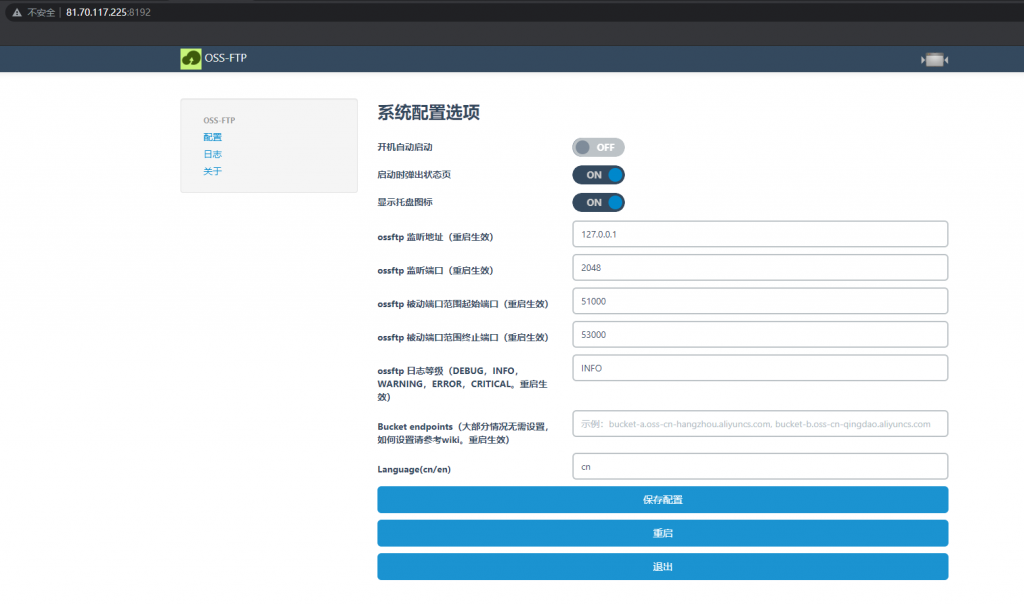Focus the ossftp 监听地址 field showing 127.0.0.1
The image size is (1024, 605).
tap(760, 234)
